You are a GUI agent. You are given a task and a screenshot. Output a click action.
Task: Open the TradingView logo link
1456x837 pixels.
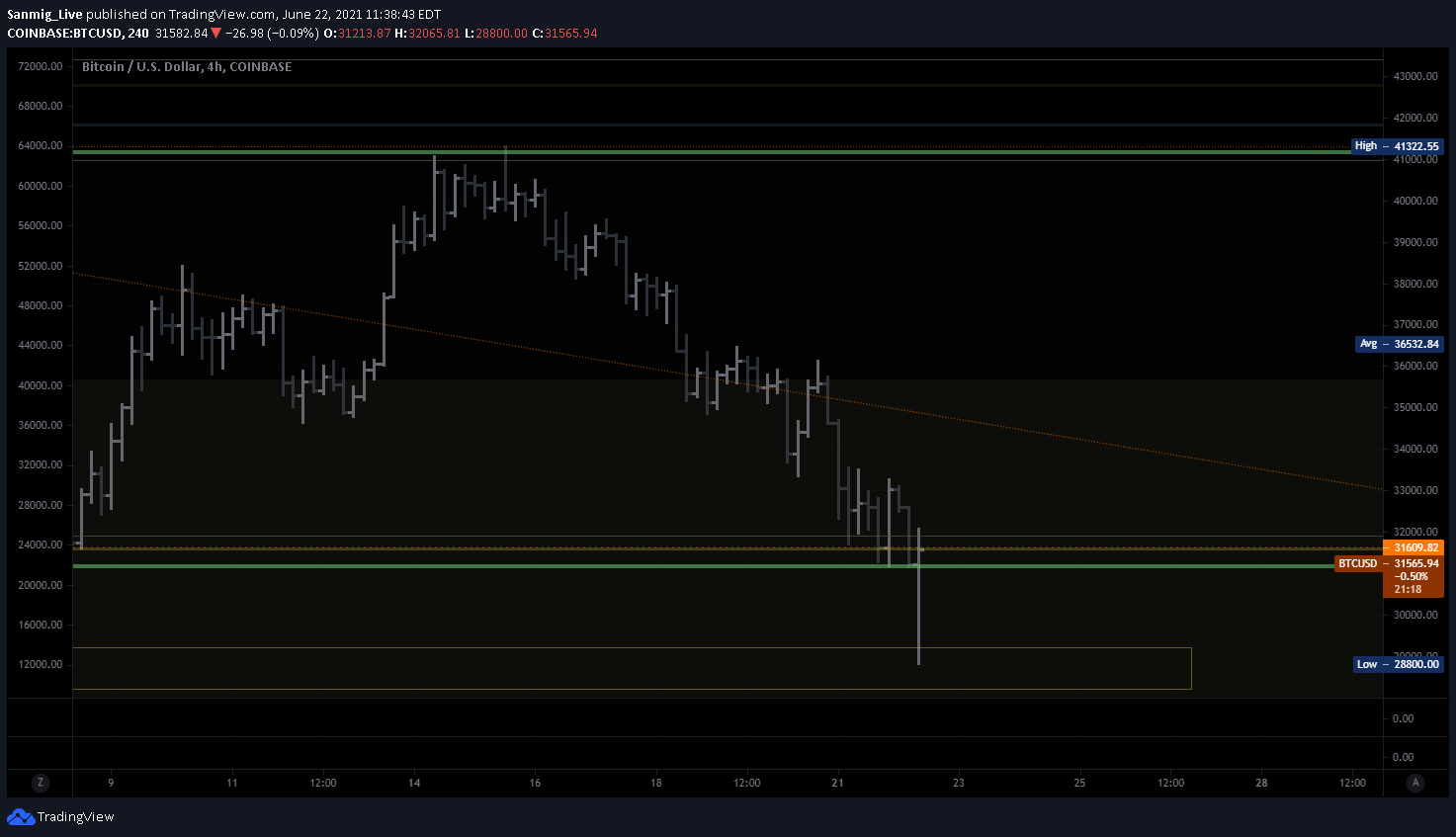(60, 817)
